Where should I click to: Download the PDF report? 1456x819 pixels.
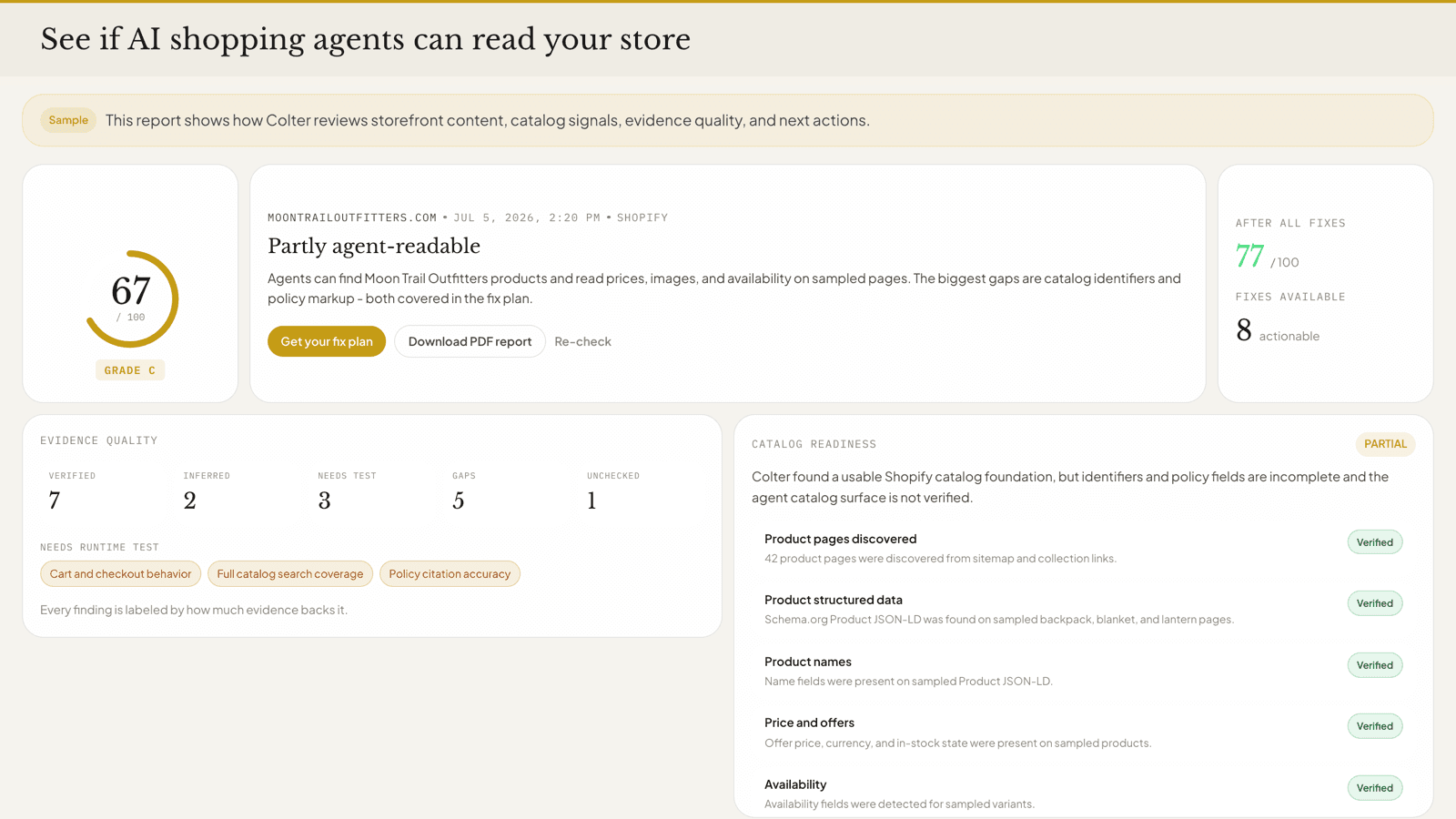click(x=470, y=341)
